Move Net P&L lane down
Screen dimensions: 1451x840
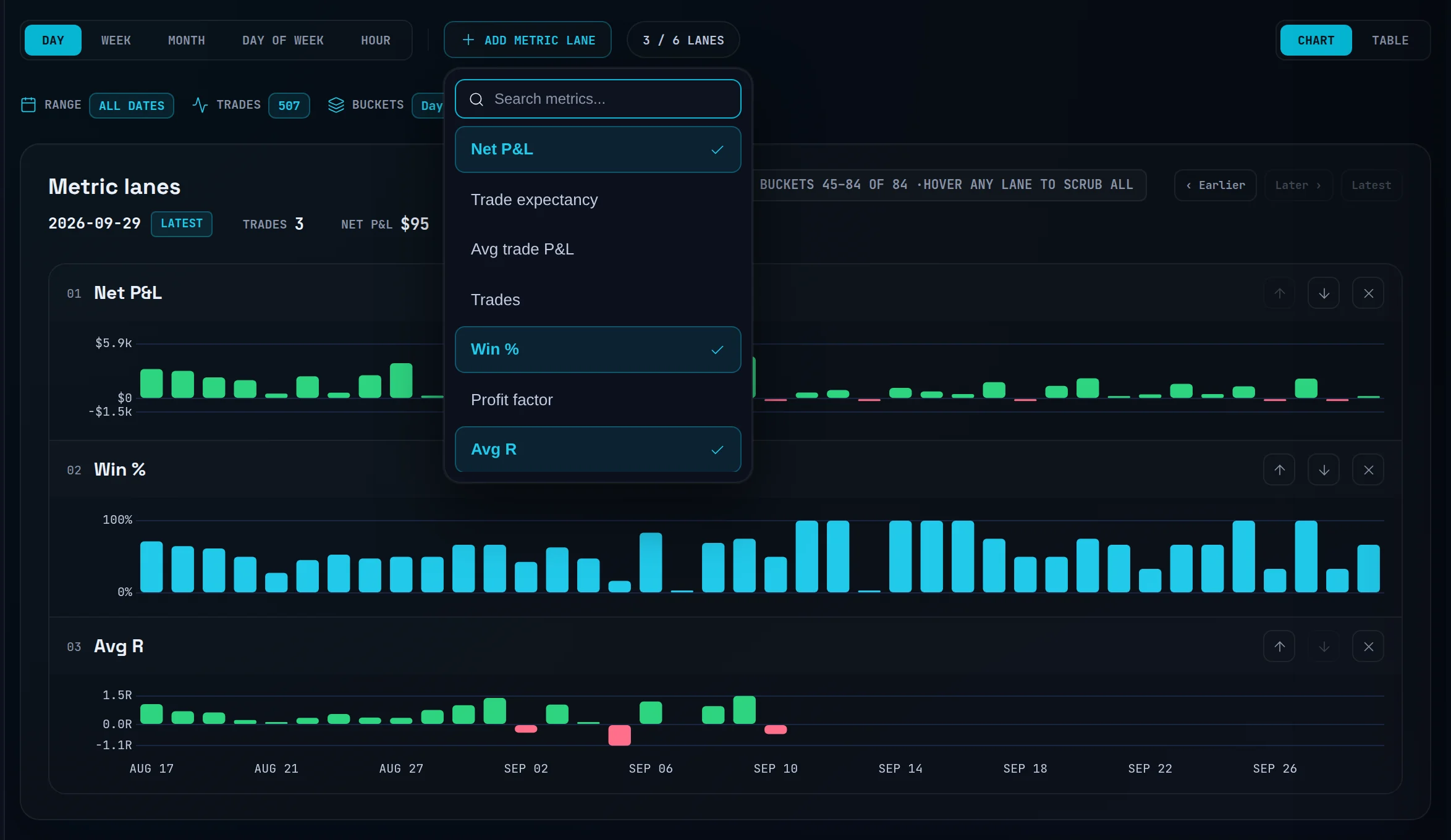(1324, 293)
